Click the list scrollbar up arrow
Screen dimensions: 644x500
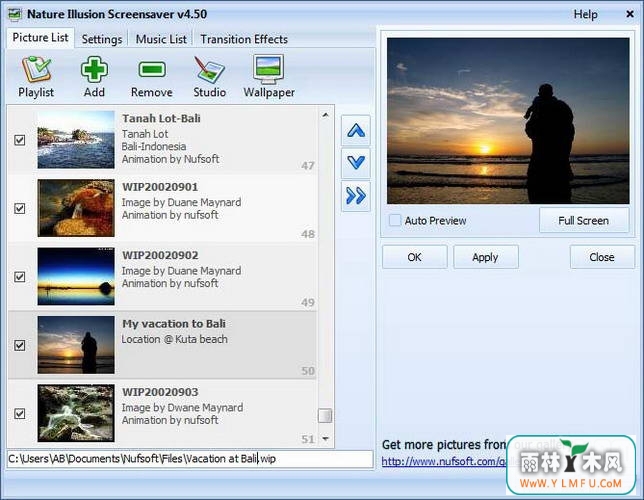[x=325, y=115]
